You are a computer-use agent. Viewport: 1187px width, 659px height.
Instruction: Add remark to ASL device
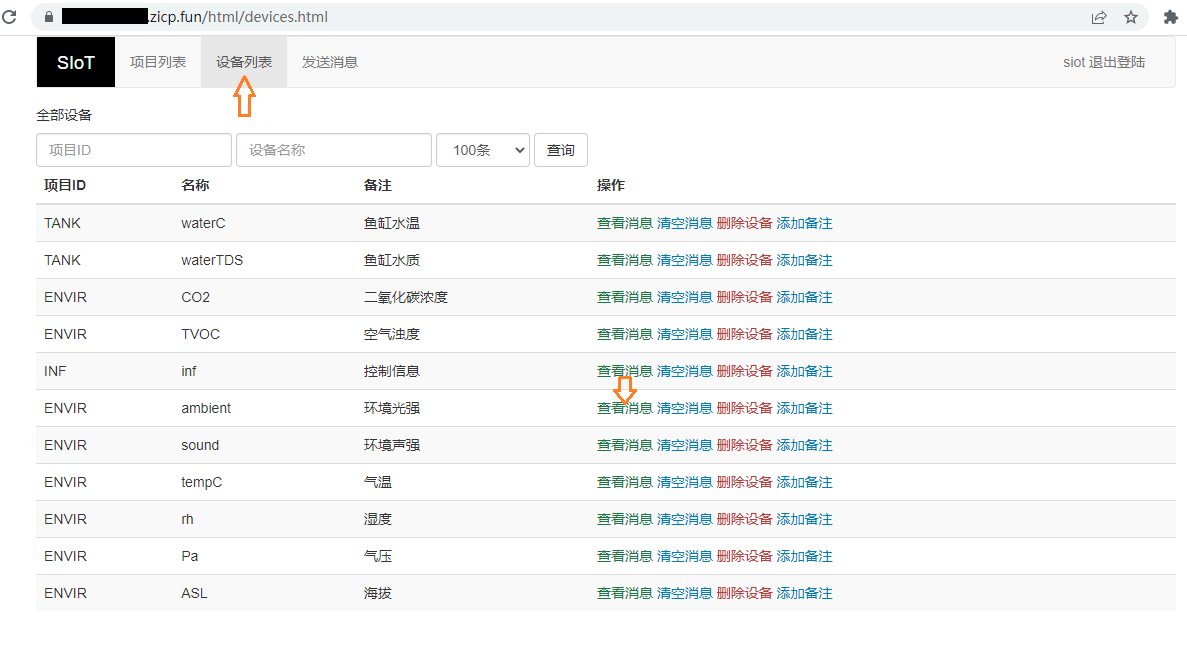[x=804, y=594]
